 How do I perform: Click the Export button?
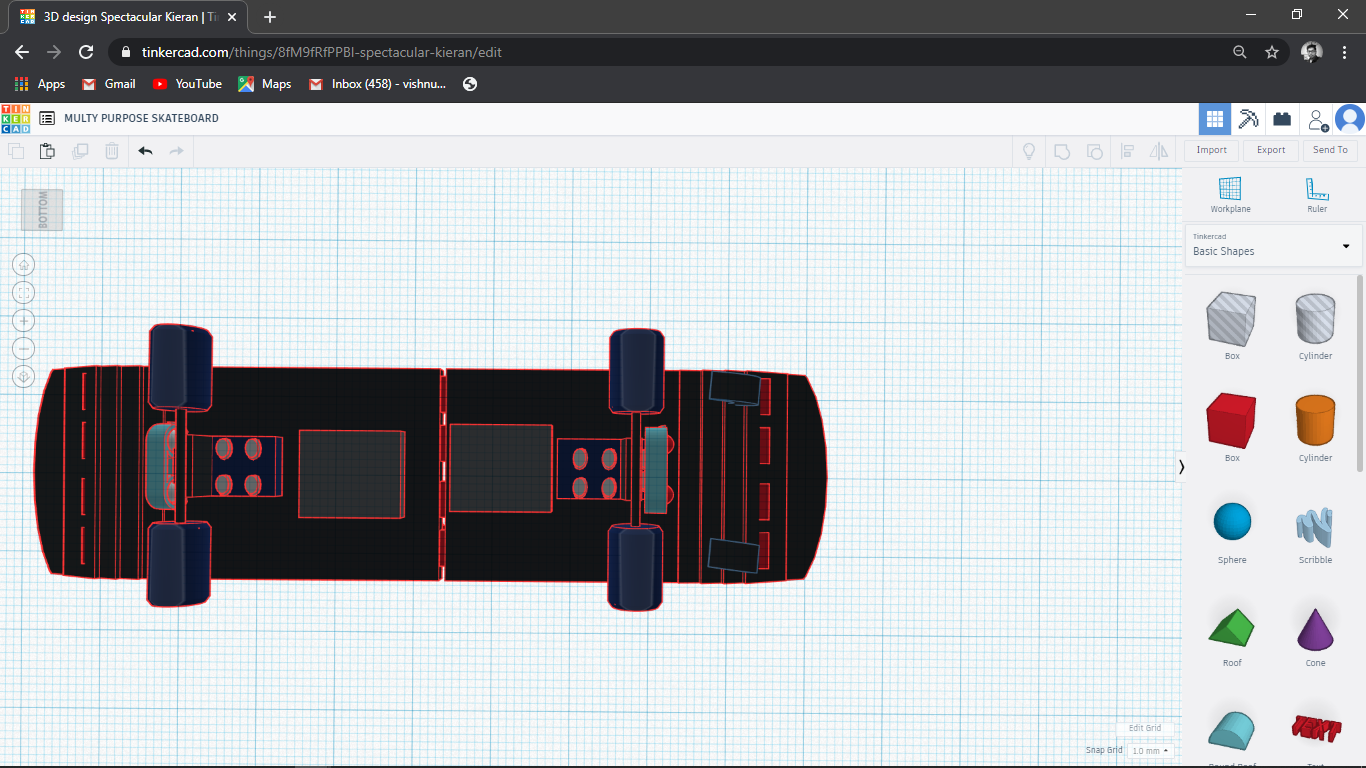tap(1271, 150)
